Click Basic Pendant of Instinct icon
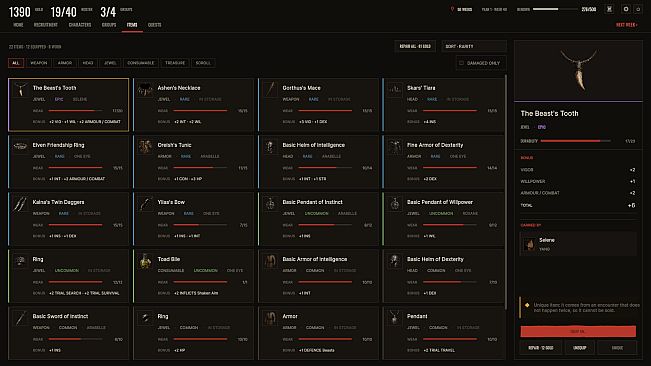The image size is (651, 366). [270, 203]
